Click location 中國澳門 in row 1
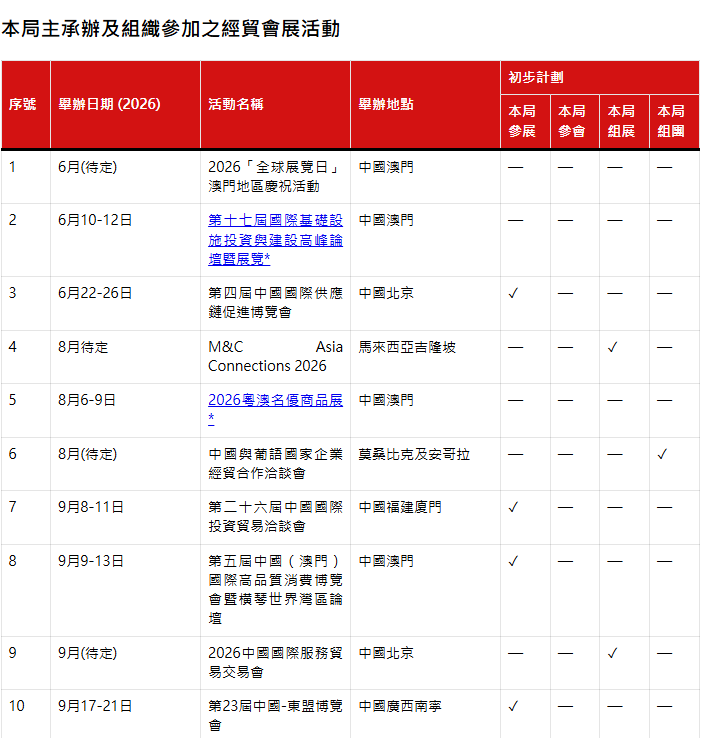Viewport: 703px width, 738px height. (386, 167)
